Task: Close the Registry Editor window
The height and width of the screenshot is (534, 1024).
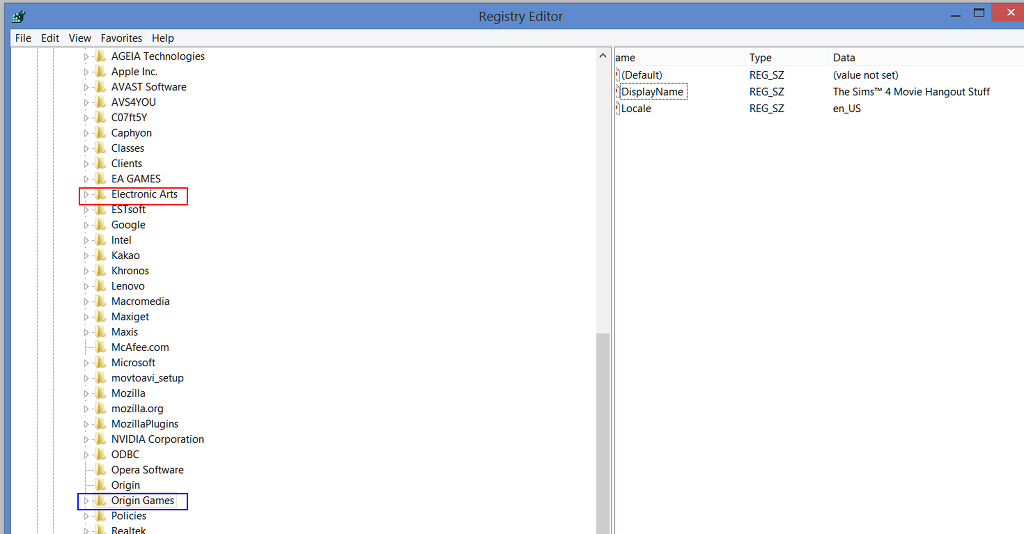Action: coord(1009,13)
